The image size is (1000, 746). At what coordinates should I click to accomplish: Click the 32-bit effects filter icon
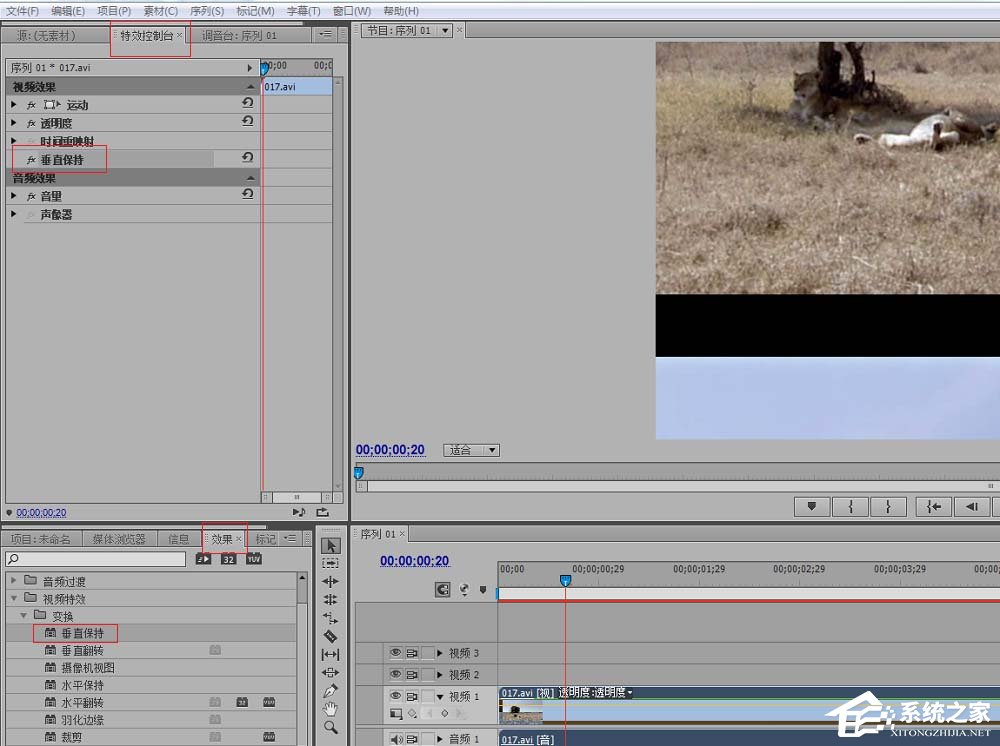click(229, 559)
